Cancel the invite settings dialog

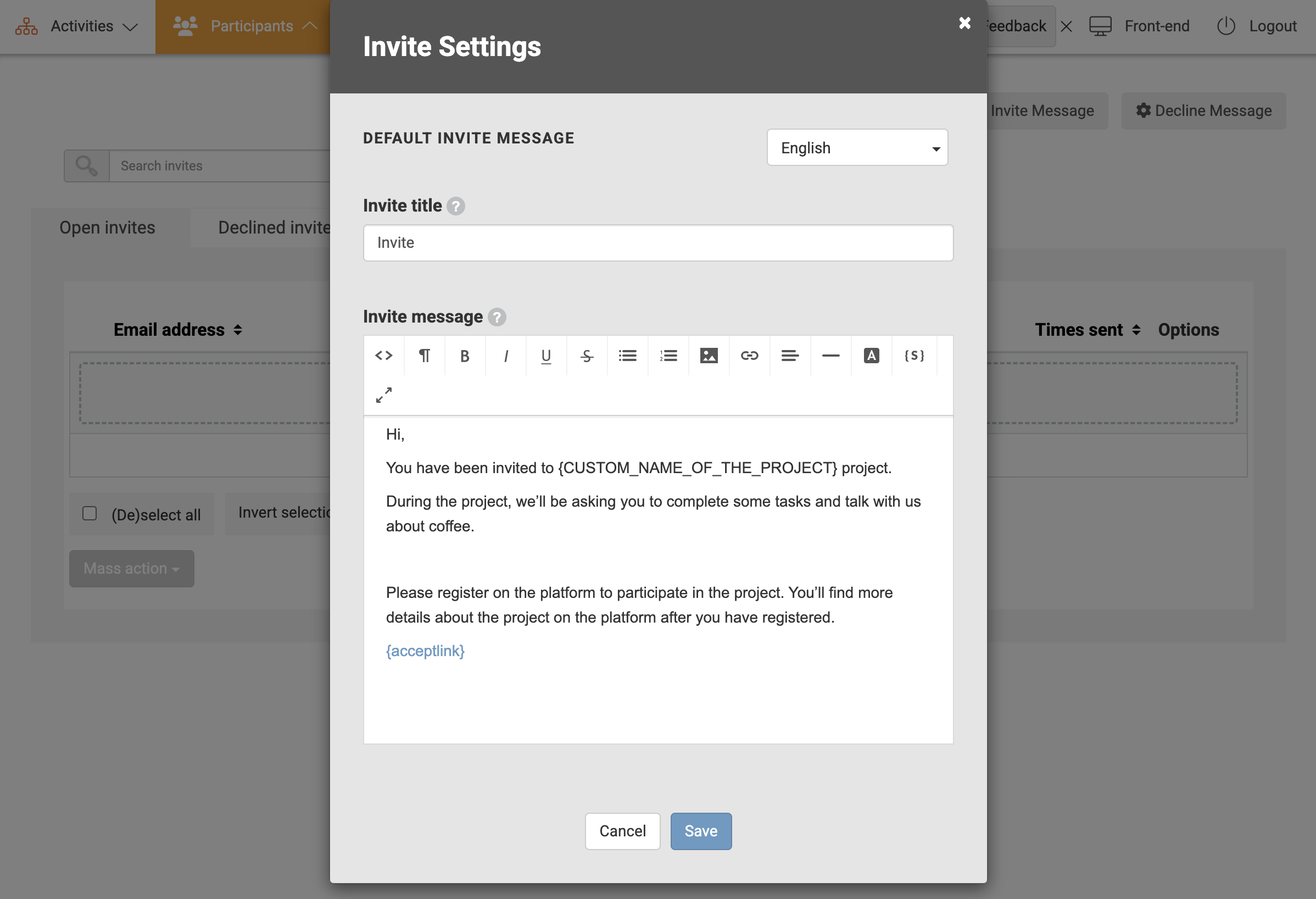tap(622, 831)
